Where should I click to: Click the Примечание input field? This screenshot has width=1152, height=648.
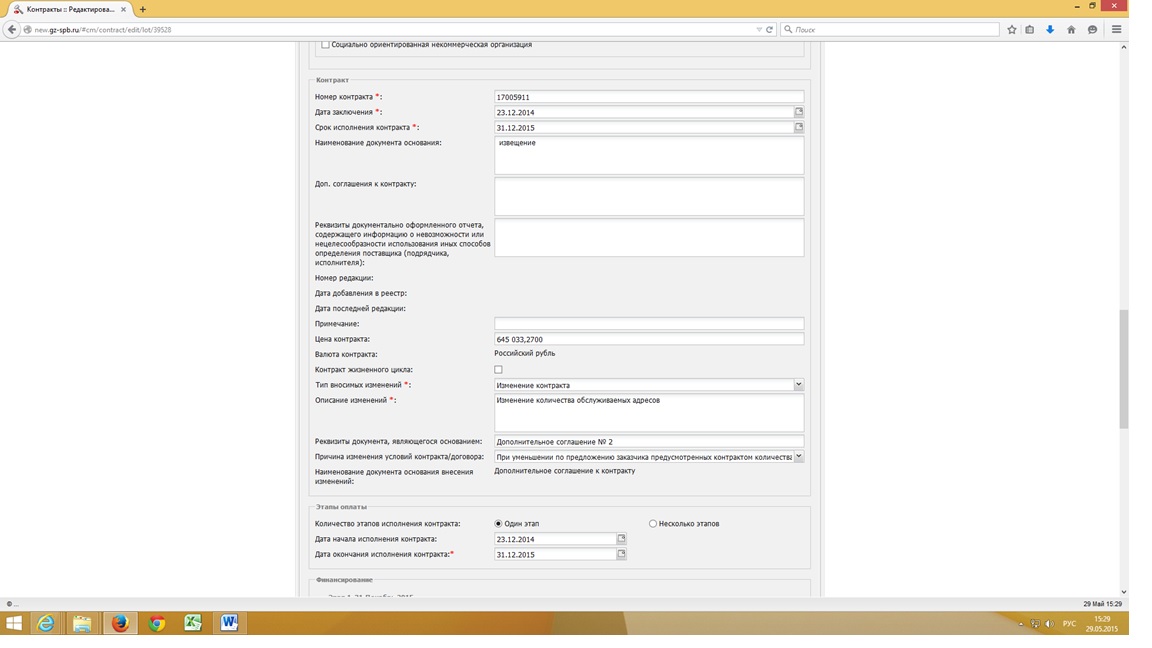coord(649,324)
